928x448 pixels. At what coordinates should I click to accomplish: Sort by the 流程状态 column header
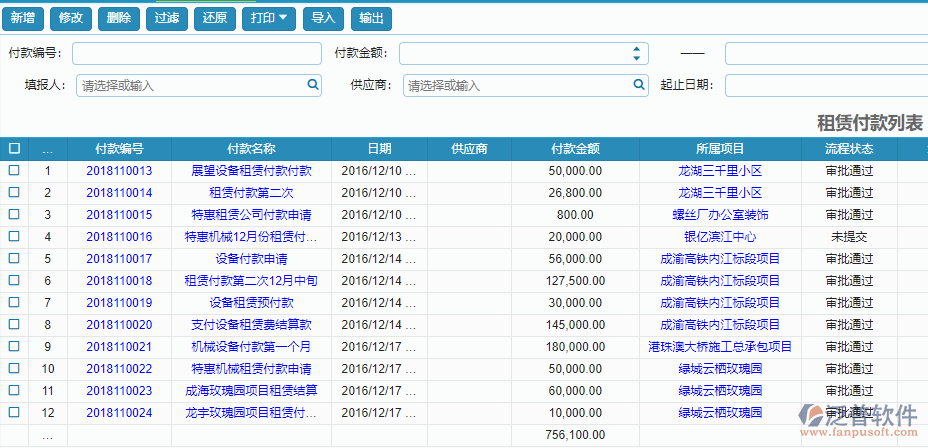[x=849, y=149]
